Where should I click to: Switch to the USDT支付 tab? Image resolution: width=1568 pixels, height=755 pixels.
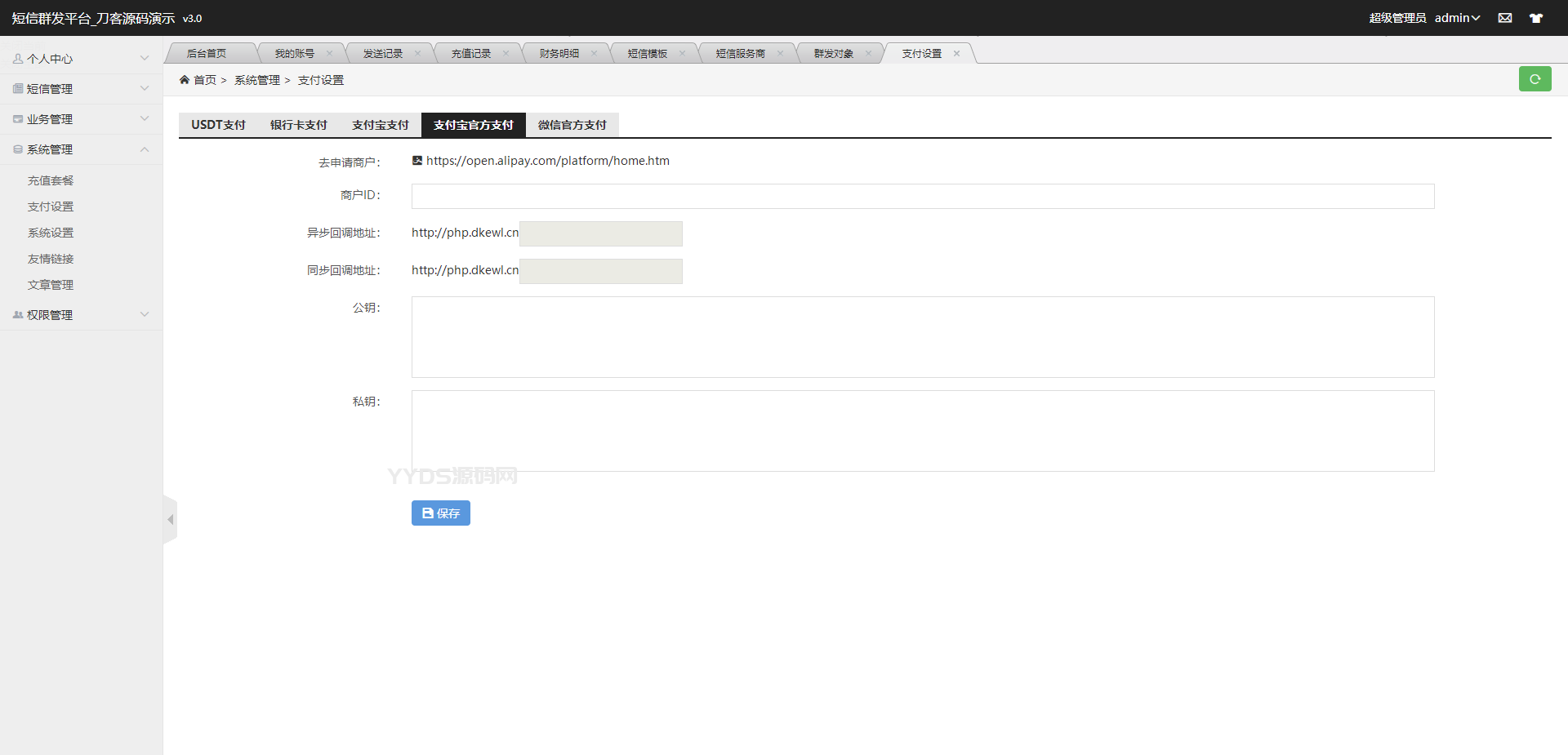tap(218, 125)
